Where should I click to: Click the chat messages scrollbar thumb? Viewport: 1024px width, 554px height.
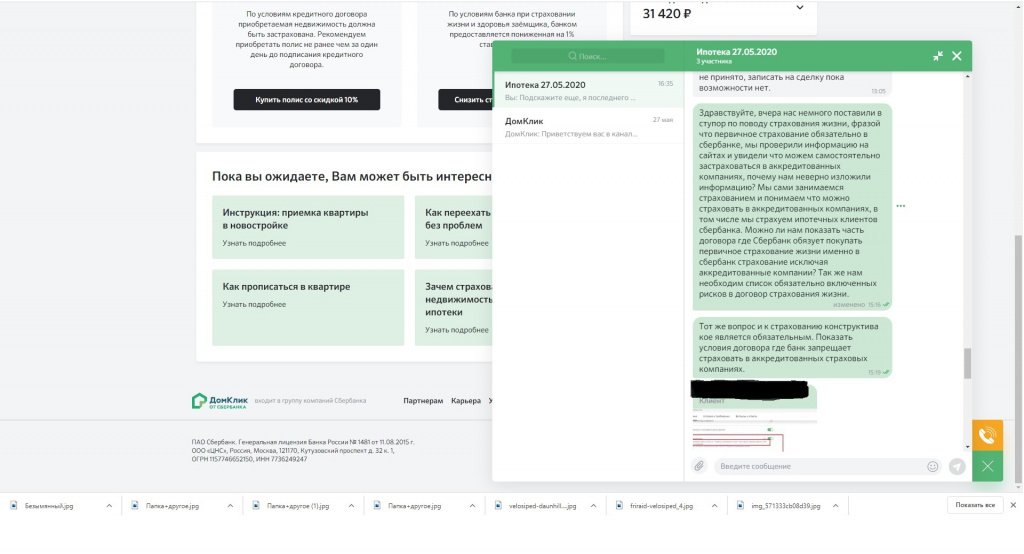967,363
